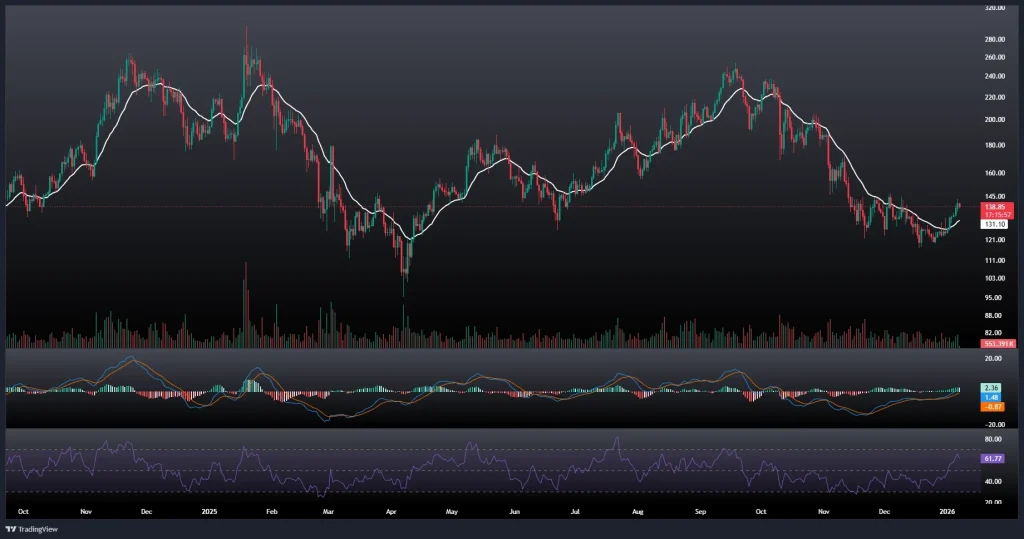Click the 2025 label on time axis

209,509
